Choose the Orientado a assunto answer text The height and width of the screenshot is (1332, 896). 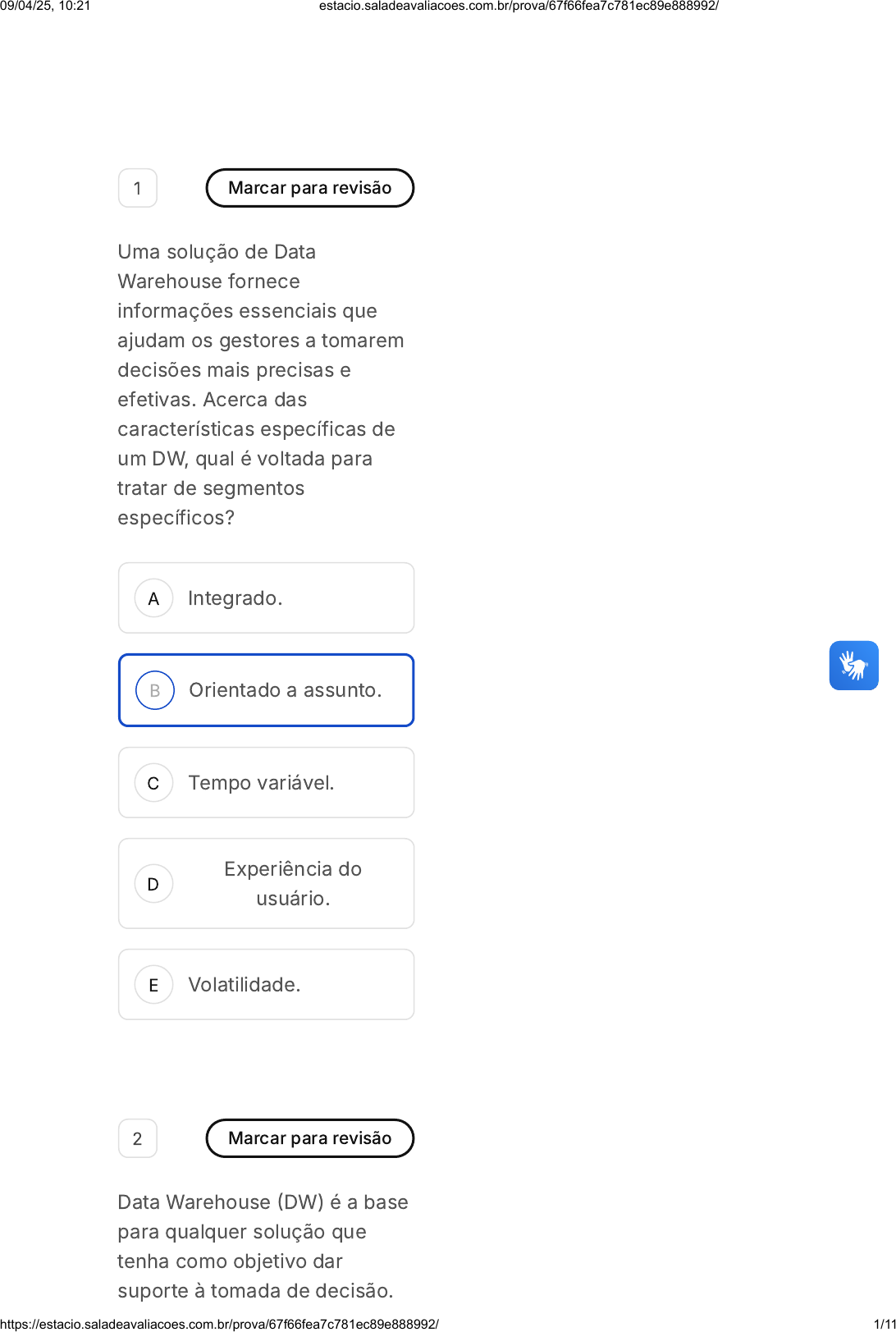[286, 690]
